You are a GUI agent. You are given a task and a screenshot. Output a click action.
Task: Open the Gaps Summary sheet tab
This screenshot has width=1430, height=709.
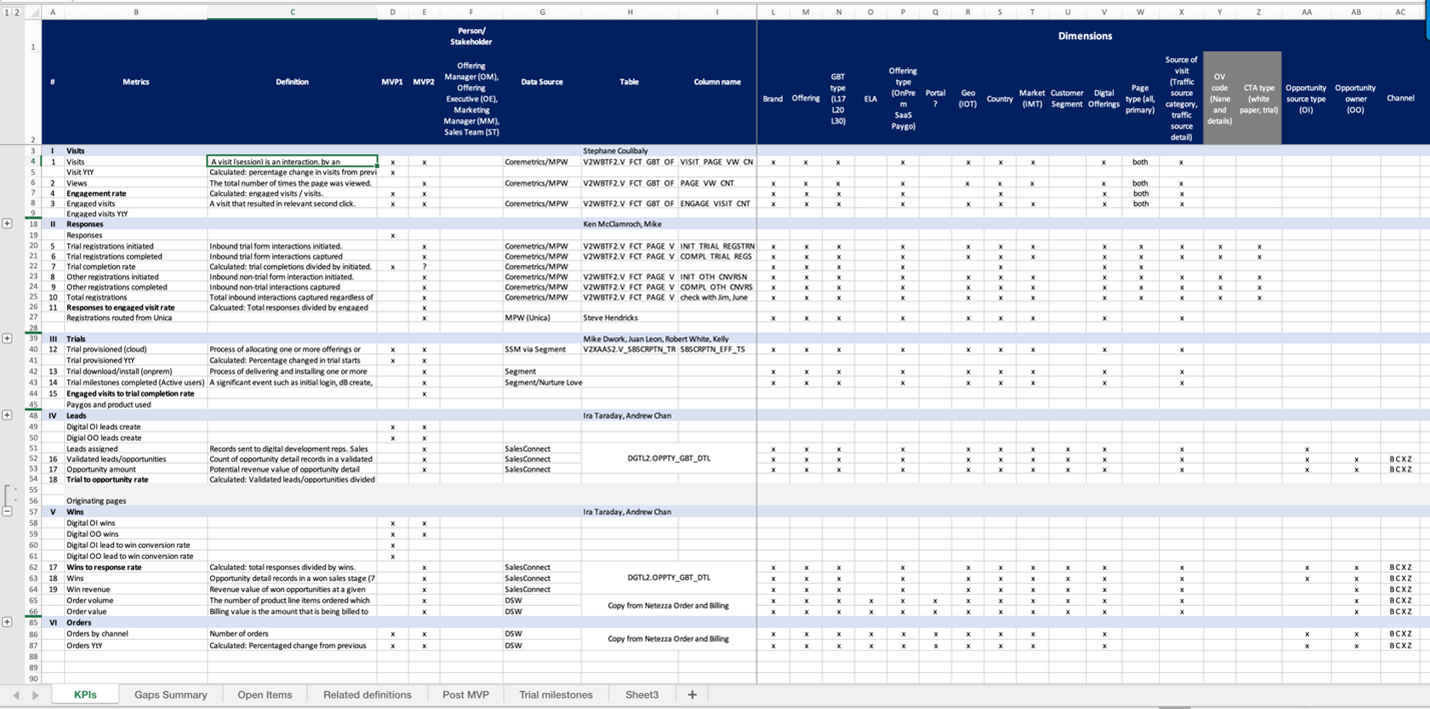tap(171, 694)
